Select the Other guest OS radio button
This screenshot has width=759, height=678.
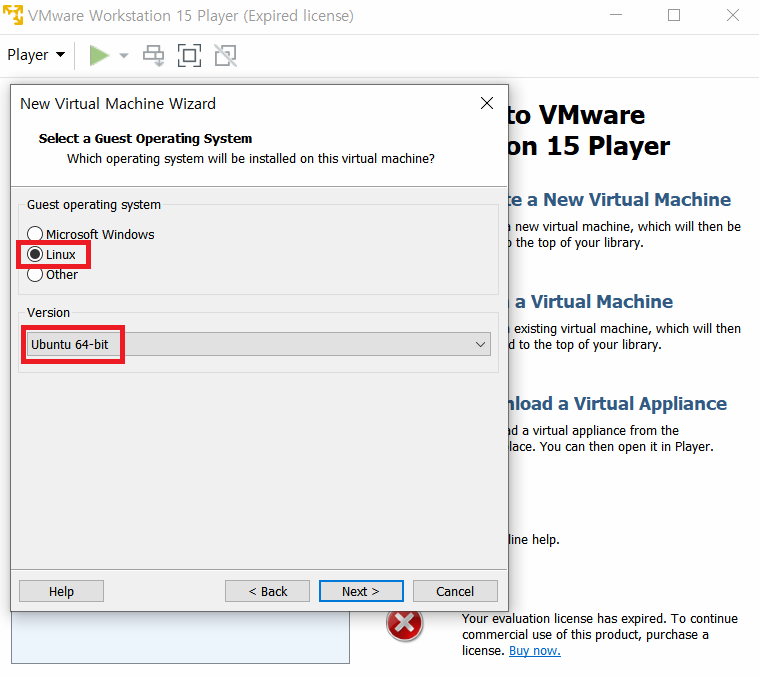pos(35,275)
